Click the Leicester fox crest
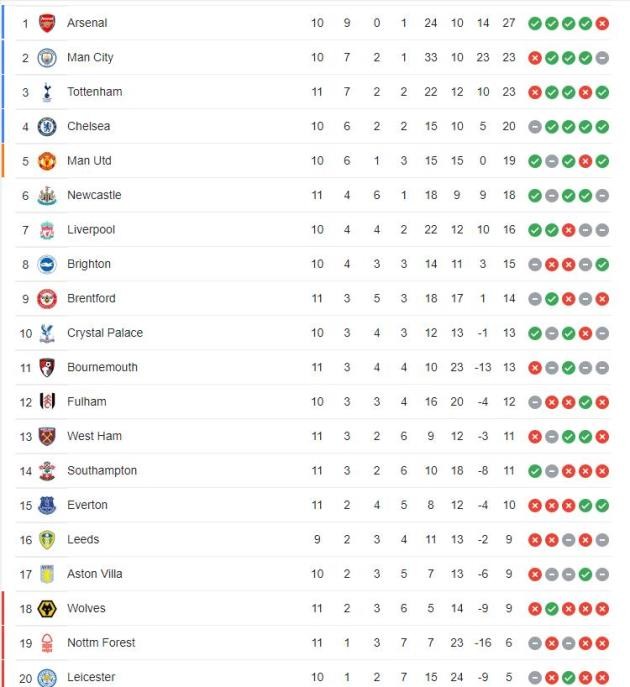 [x=47, y=677]
